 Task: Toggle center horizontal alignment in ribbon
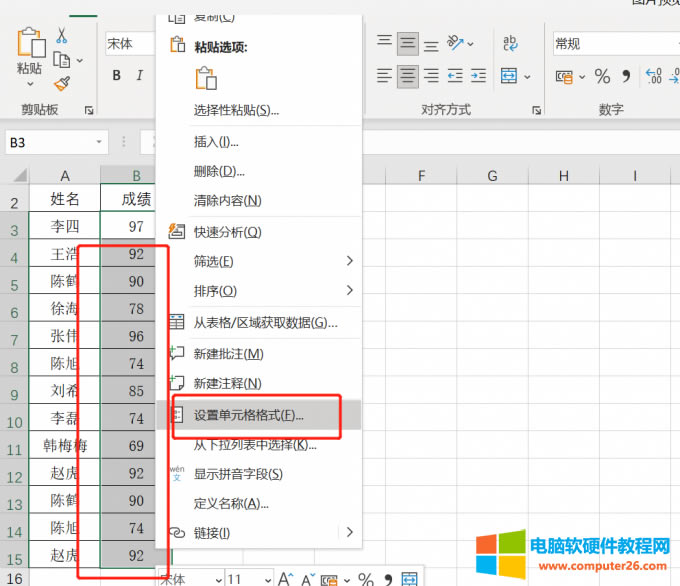click(x=407, y=76)
